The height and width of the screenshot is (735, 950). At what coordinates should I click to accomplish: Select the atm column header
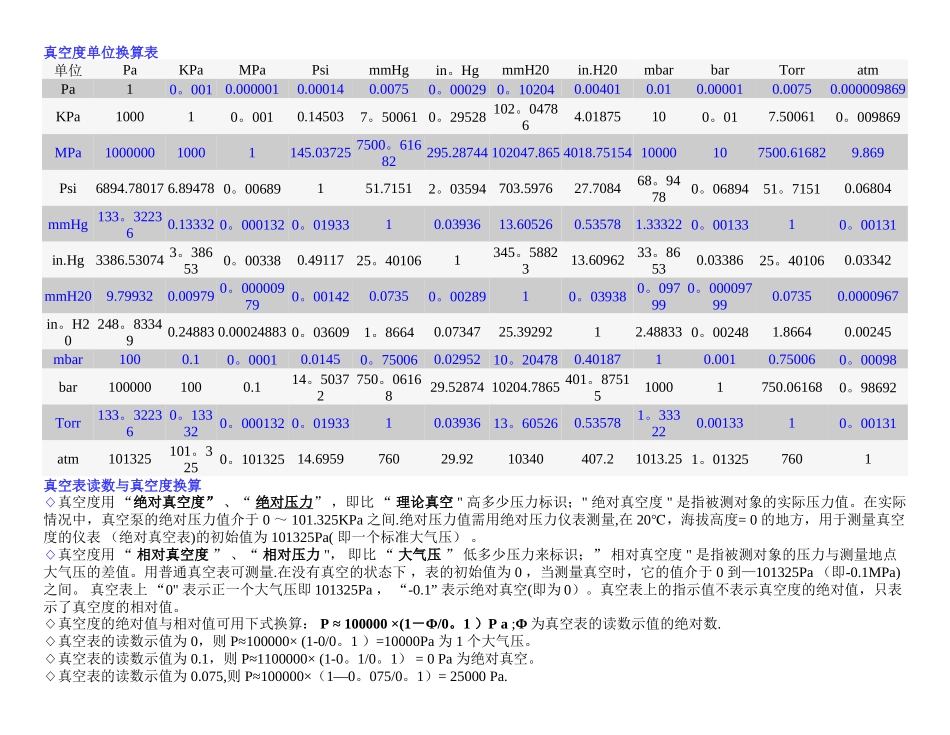coord(868,70)
